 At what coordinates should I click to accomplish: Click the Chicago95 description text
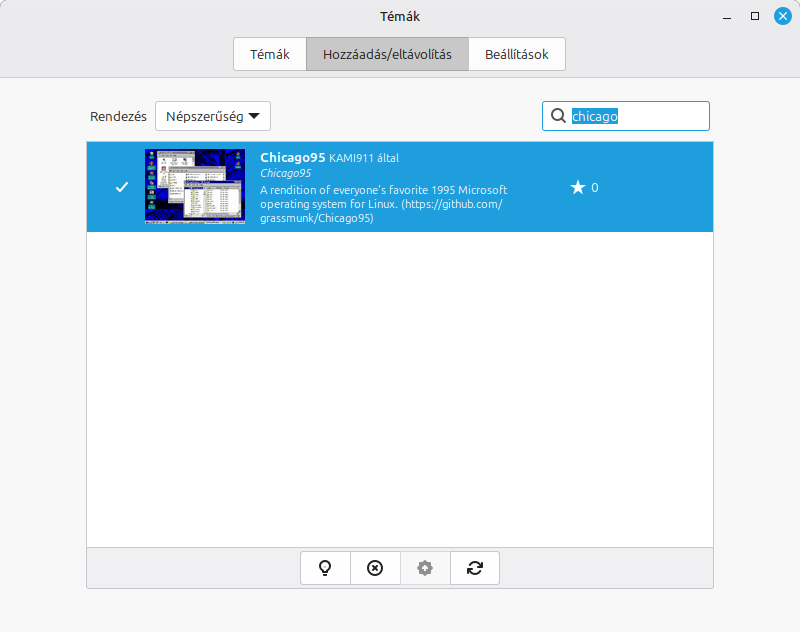[x=384, y=204]
